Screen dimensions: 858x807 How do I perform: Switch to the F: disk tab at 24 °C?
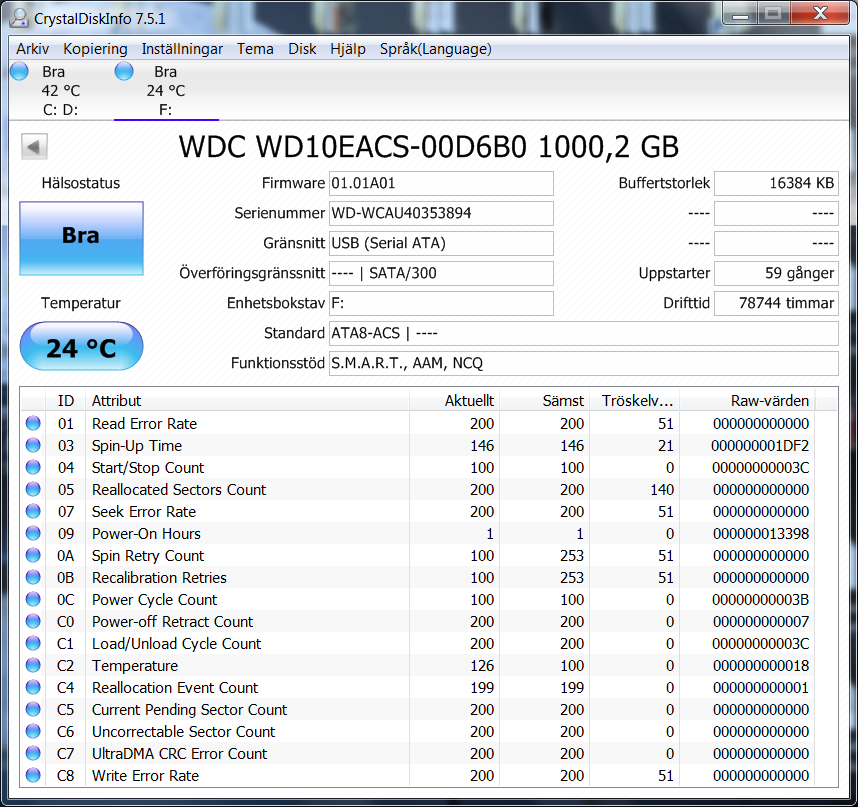(166, 90)
